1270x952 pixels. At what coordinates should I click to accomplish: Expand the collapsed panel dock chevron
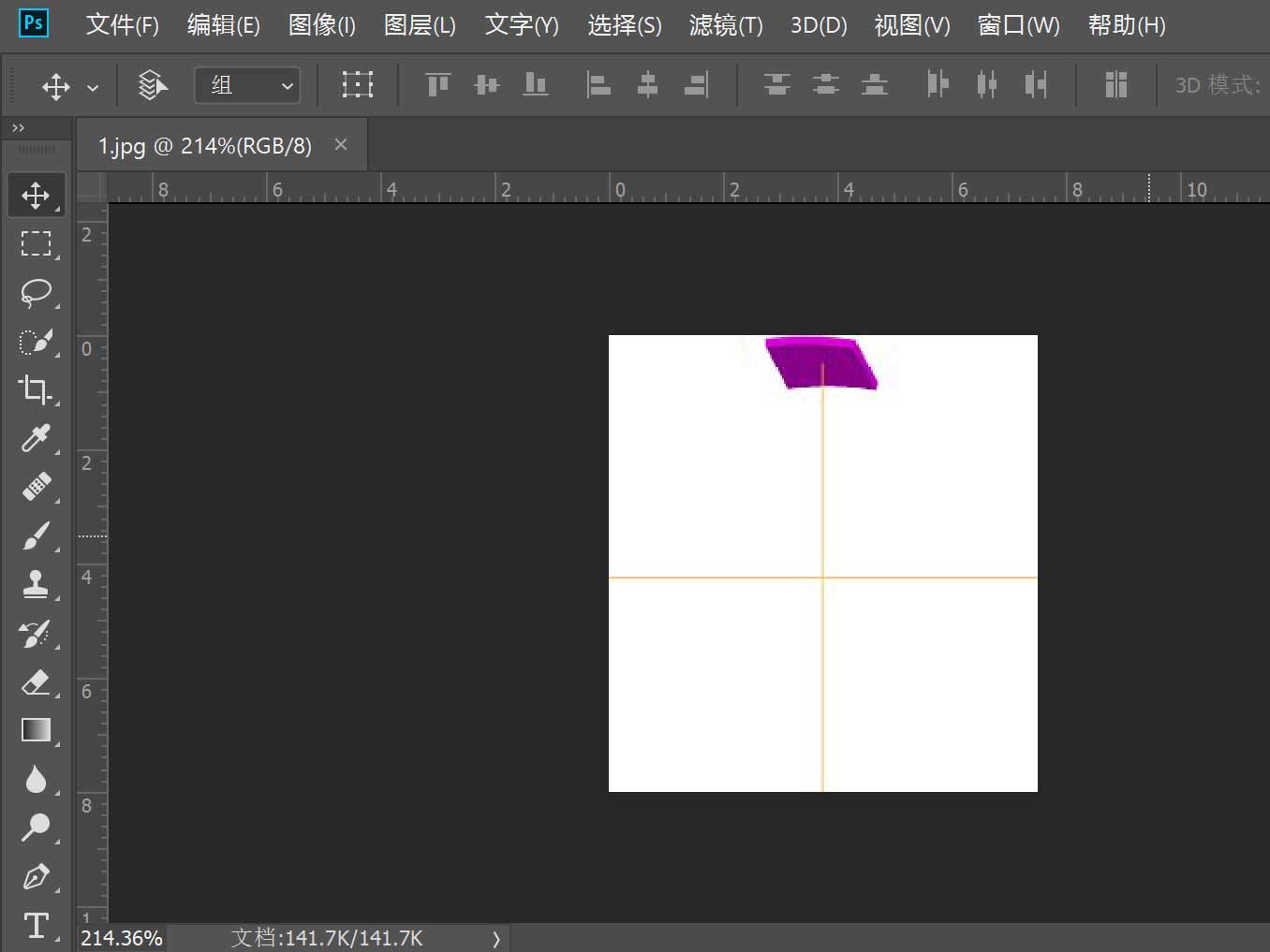click(x=17, y=127)
